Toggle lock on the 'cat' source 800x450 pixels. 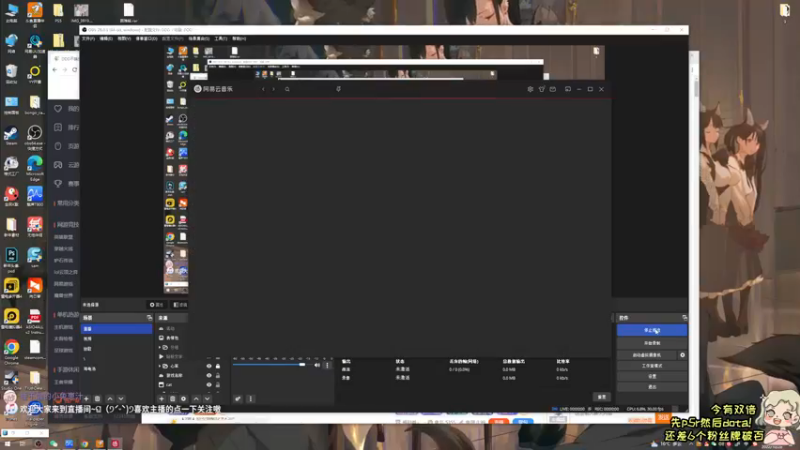pyautogui.click(x=218, y=385)
